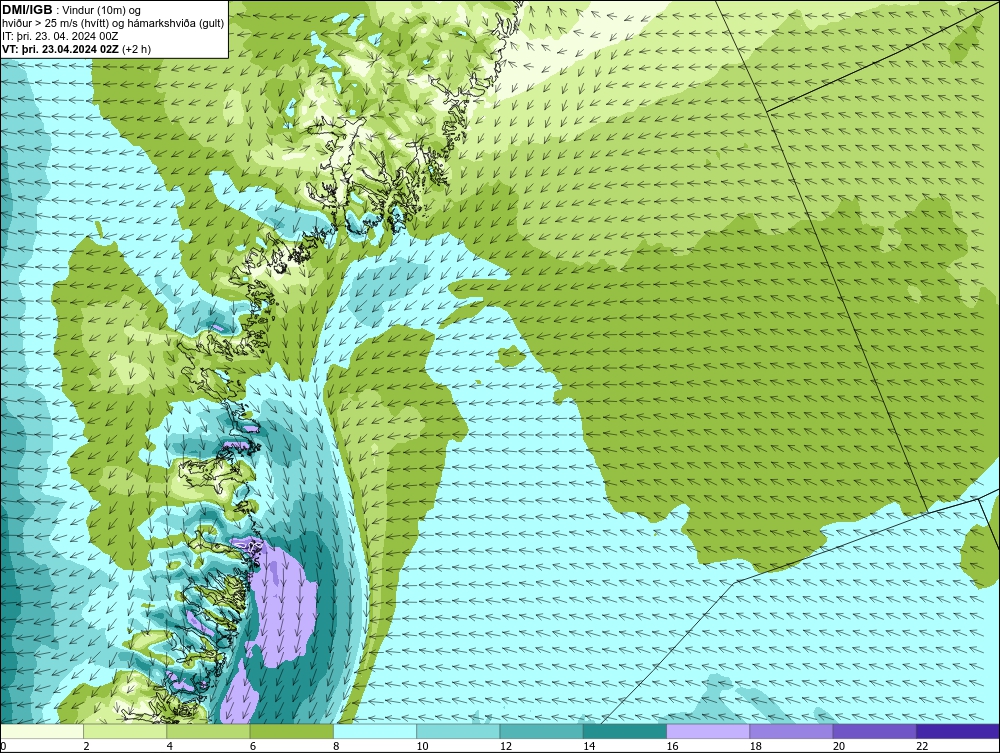Image resolution: width=1000 pixels, height=753 pixels.
Task: Click the 12–14 m/s teal legend swatch
Action: (541, 731)
